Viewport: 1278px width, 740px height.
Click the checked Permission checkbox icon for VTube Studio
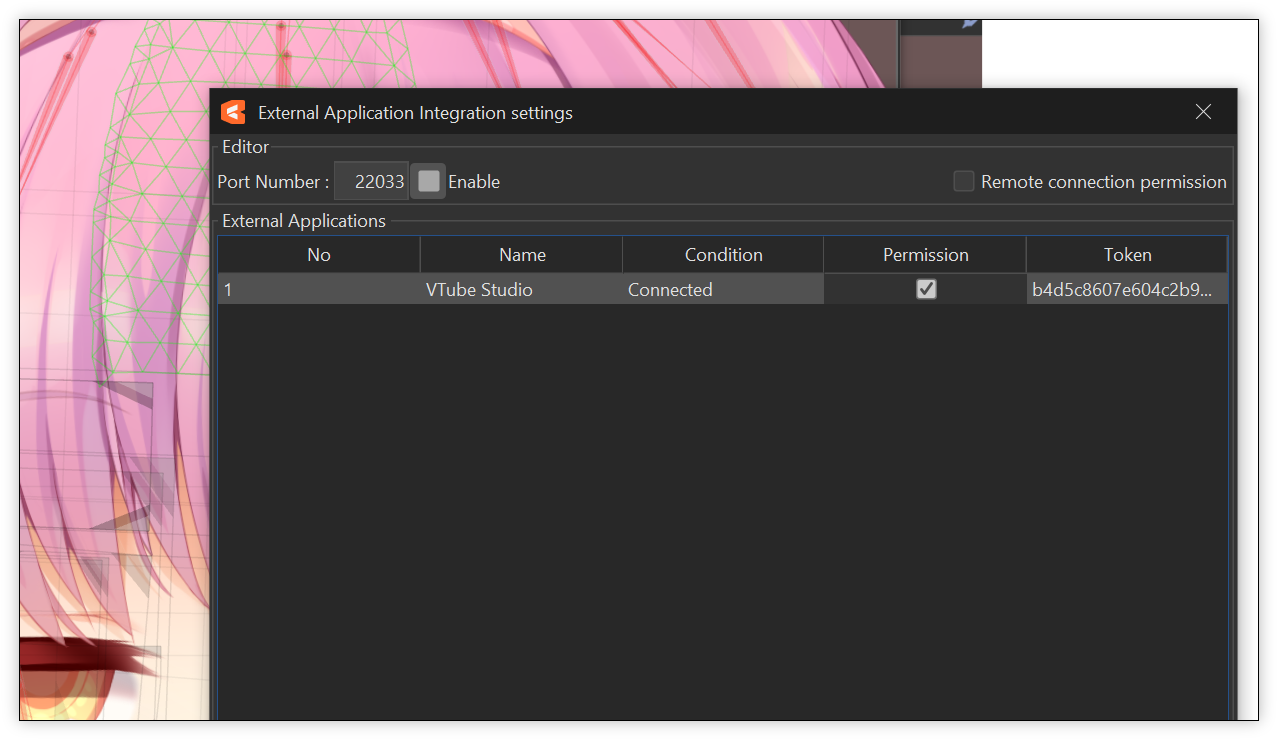[925, 289]
